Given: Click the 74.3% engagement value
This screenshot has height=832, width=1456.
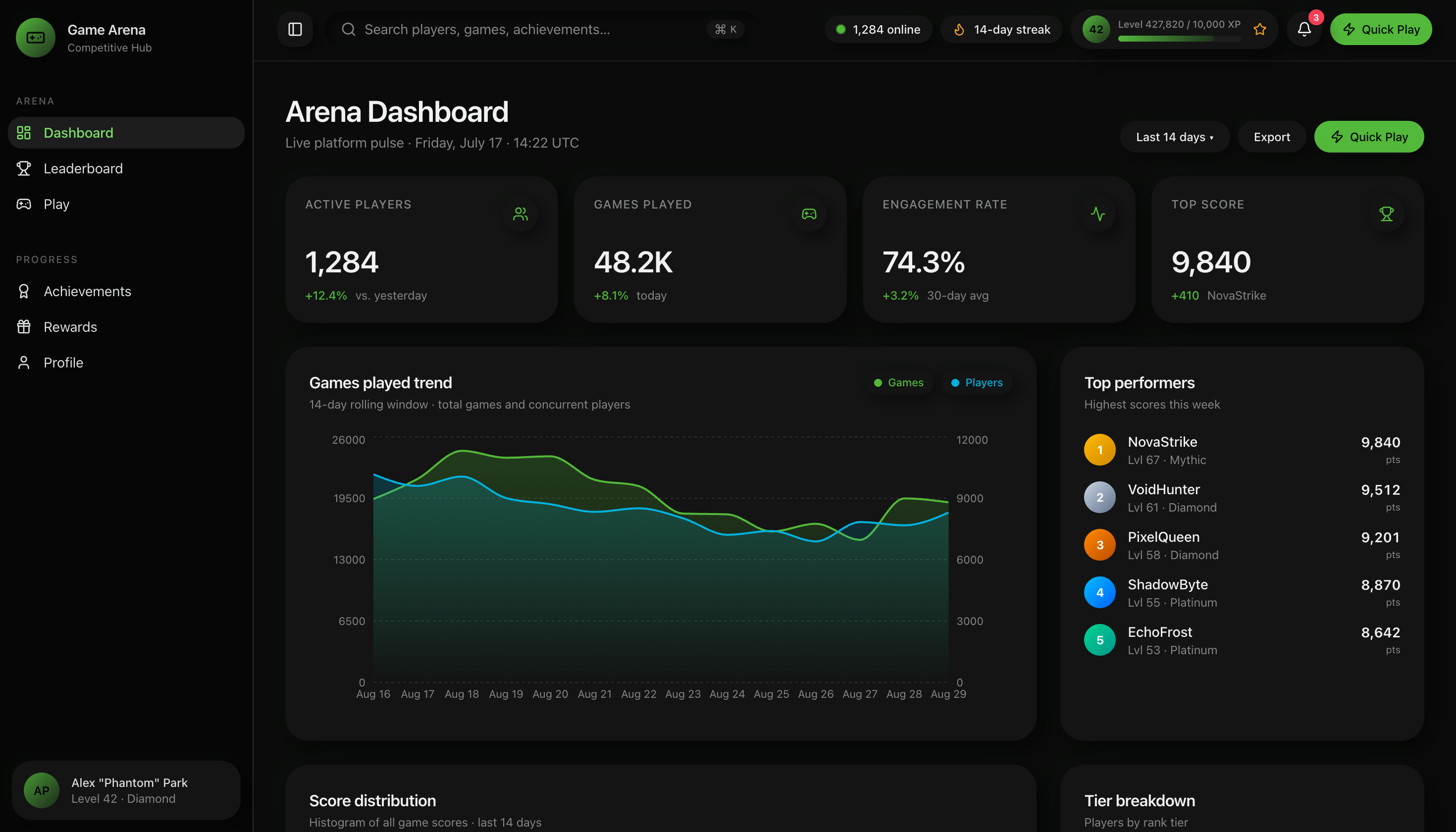Looking at the screenshot, I should (x=924, y=261).
